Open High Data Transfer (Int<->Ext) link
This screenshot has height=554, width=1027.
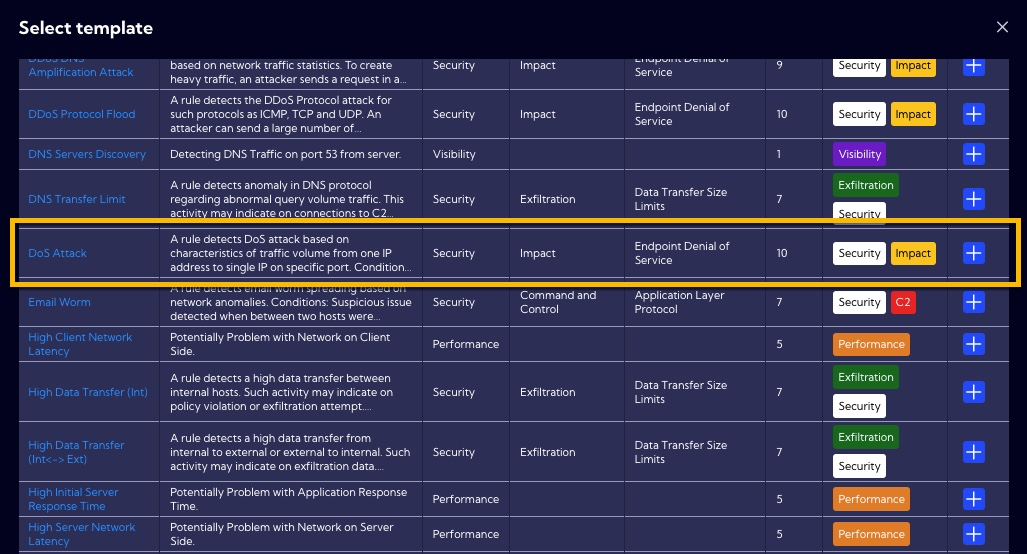click(x=76, y=452)
